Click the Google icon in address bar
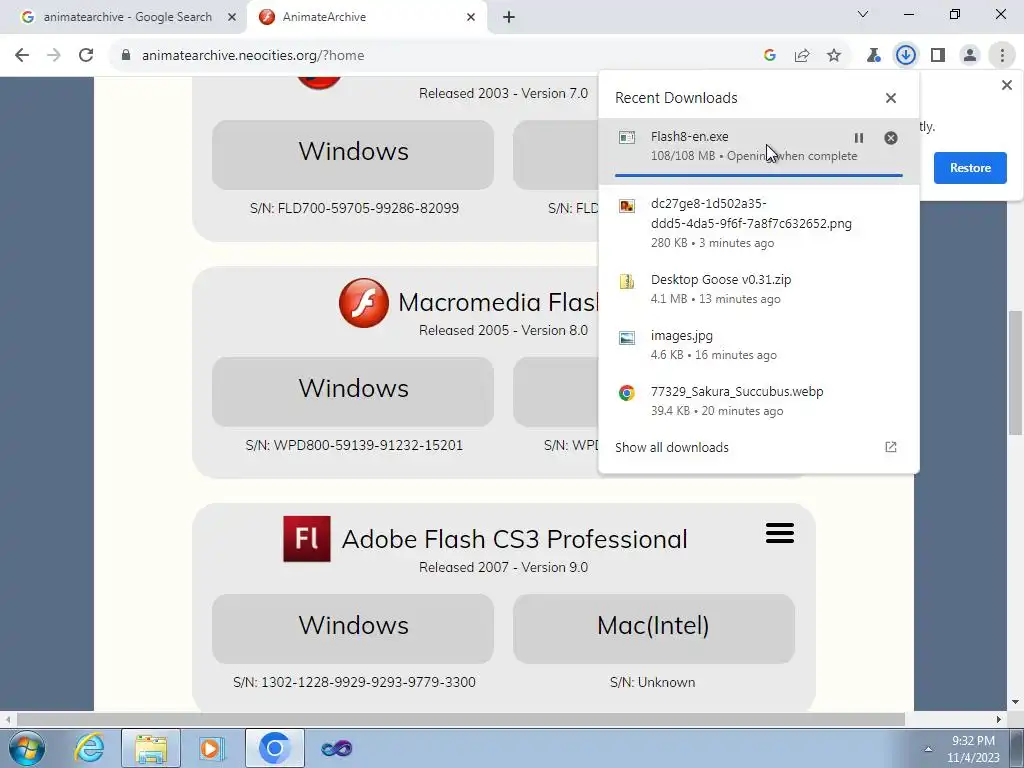1024x768 pixels. tap(770, 56)
